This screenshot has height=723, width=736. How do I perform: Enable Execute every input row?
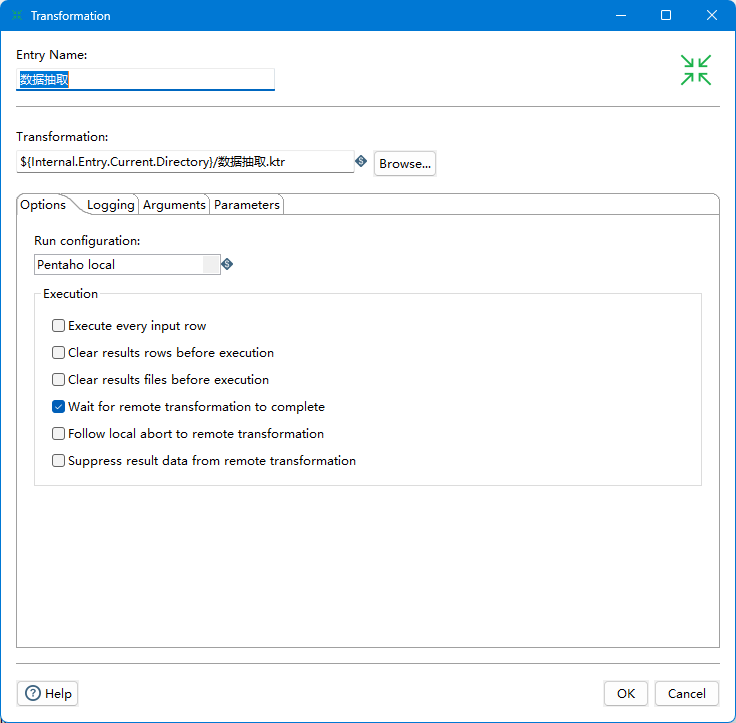click(59, 326)
